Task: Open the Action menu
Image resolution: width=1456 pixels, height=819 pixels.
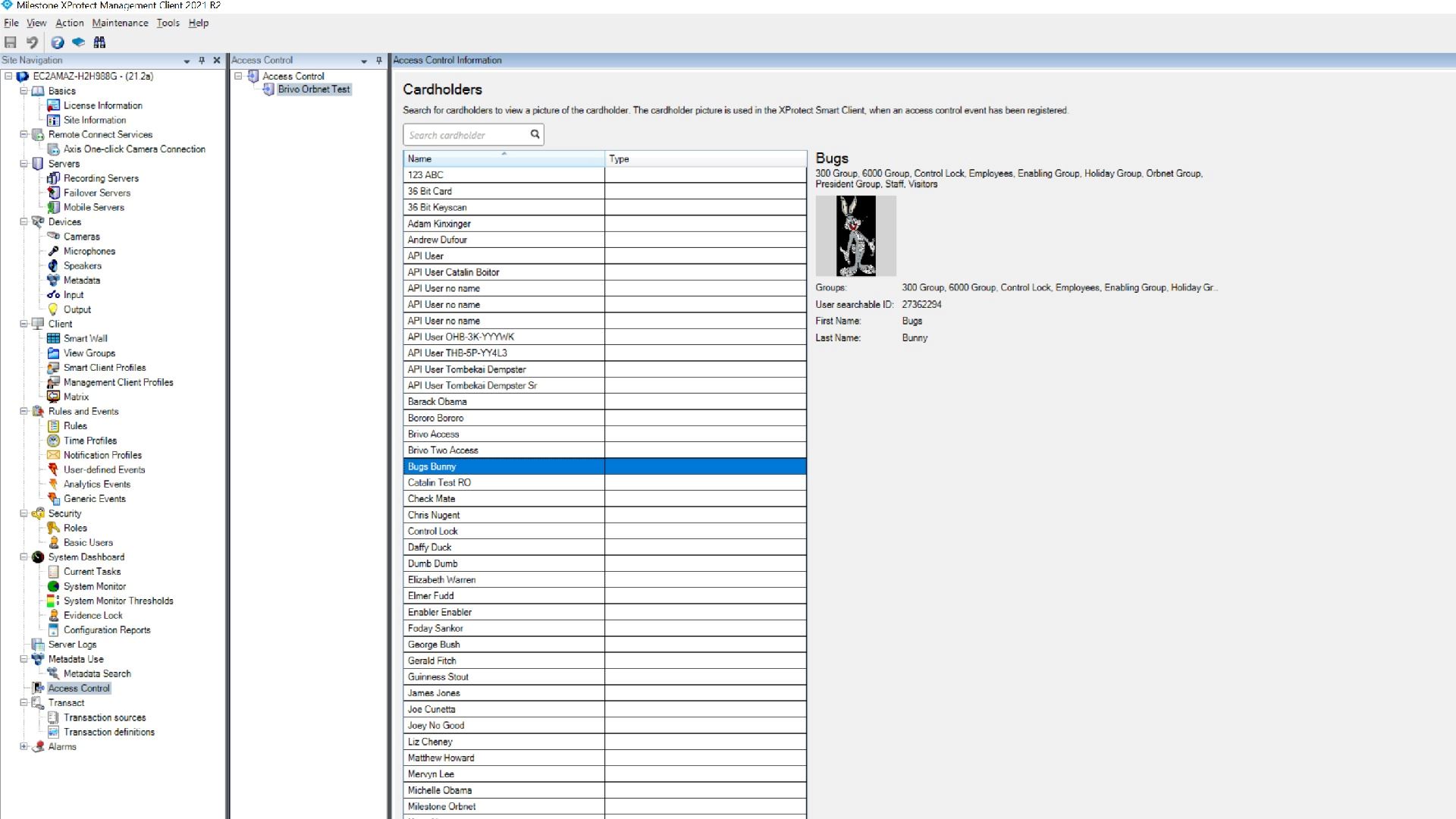Action: click(70, 23)
